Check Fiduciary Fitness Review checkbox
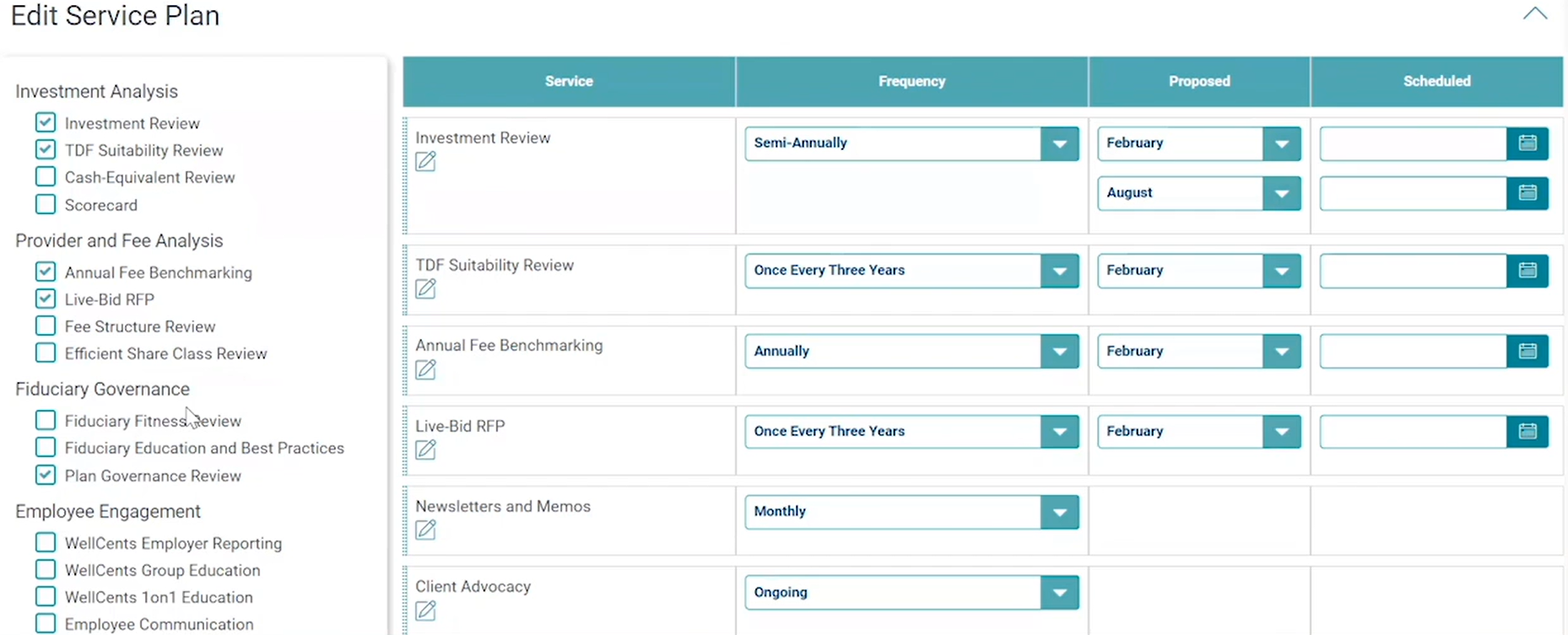 [46, 420]
